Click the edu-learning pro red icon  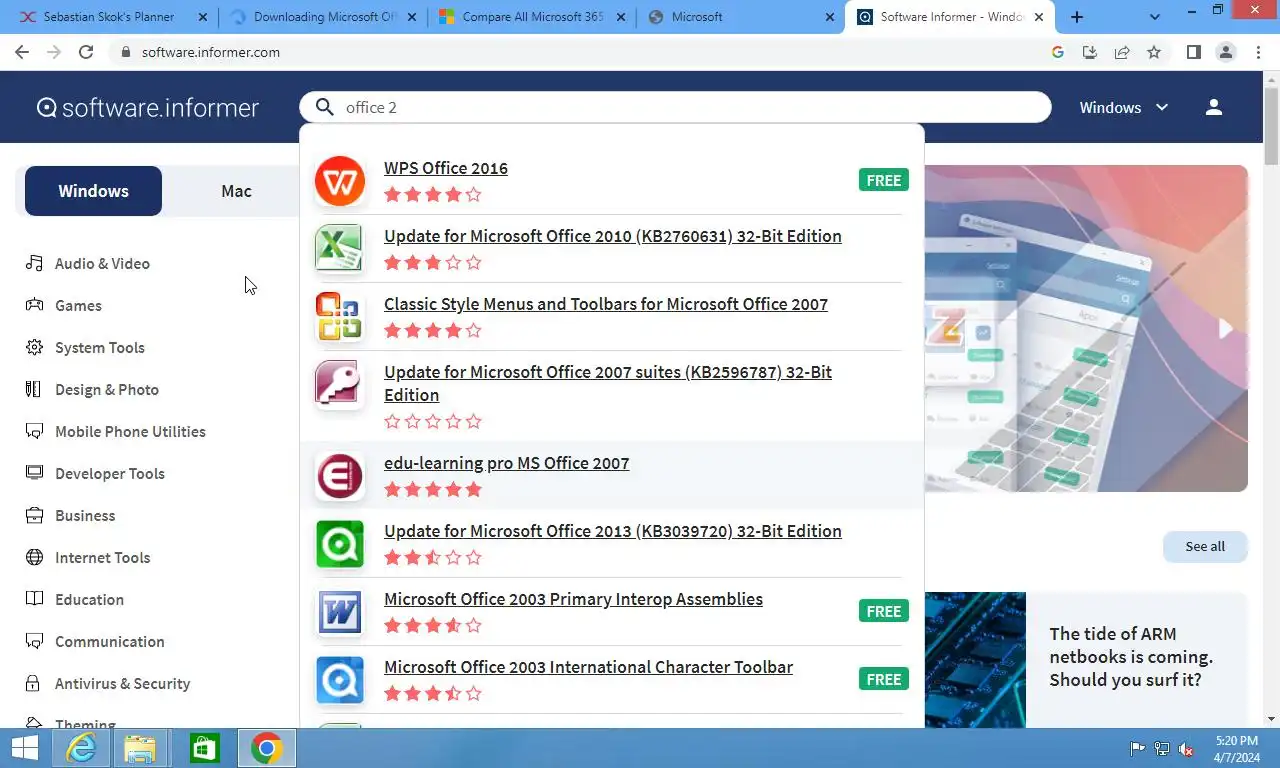tap(340, 476)
